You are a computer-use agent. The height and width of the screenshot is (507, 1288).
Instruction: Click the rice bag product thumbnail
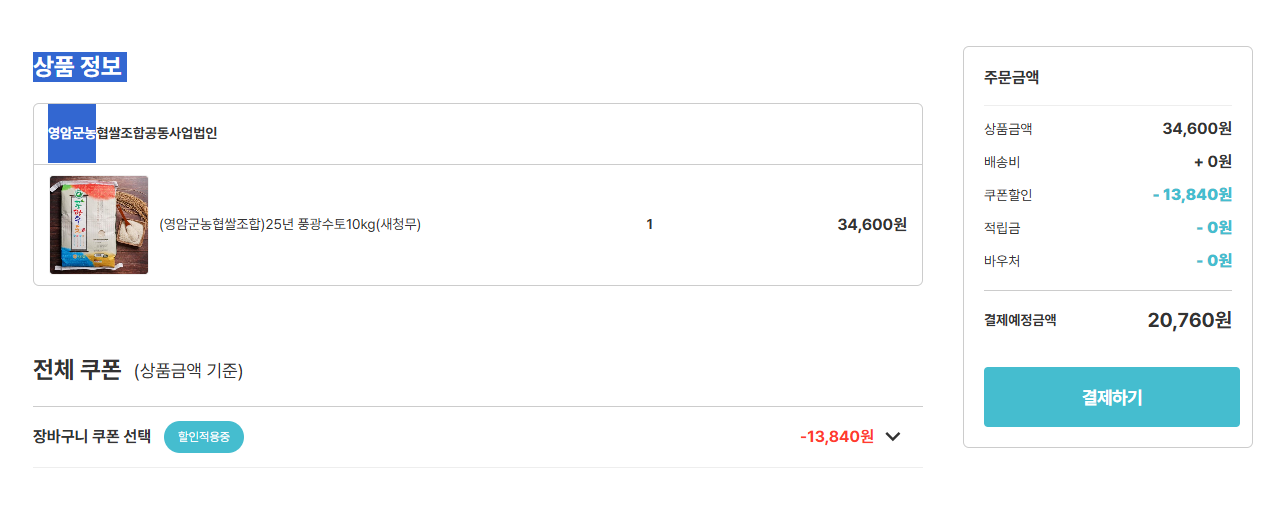point(99,225)
